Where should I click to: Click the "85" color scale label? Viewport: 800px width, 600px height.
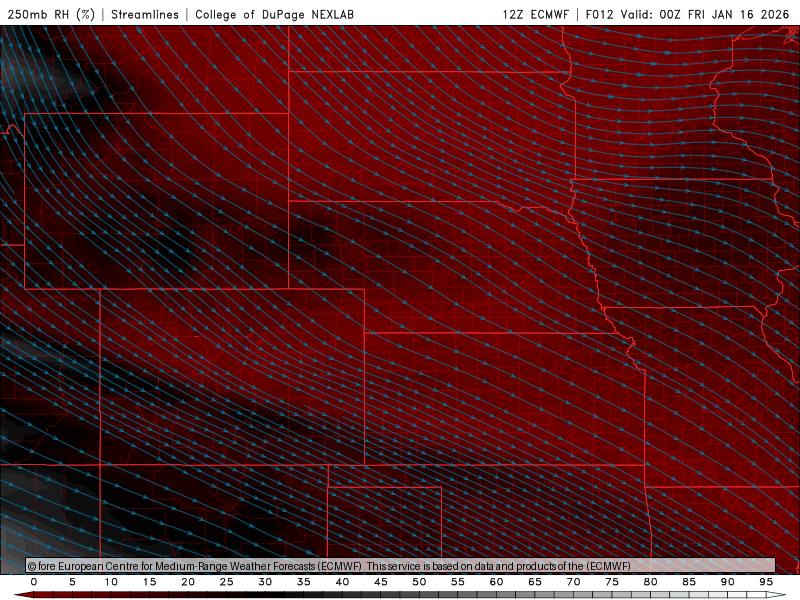tap(689, 582)
